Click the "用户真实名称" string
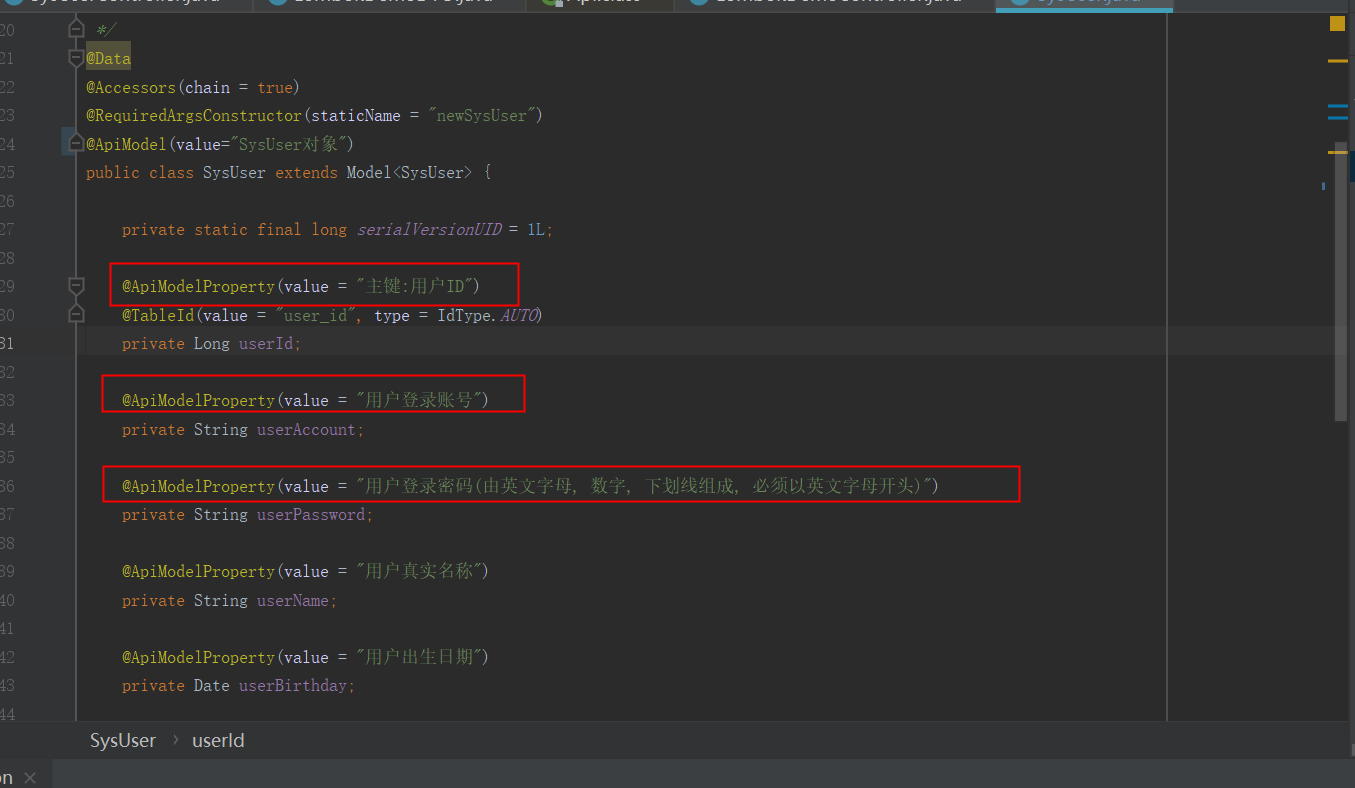Screen dimensions: 1355x788 tap(422, 572)
